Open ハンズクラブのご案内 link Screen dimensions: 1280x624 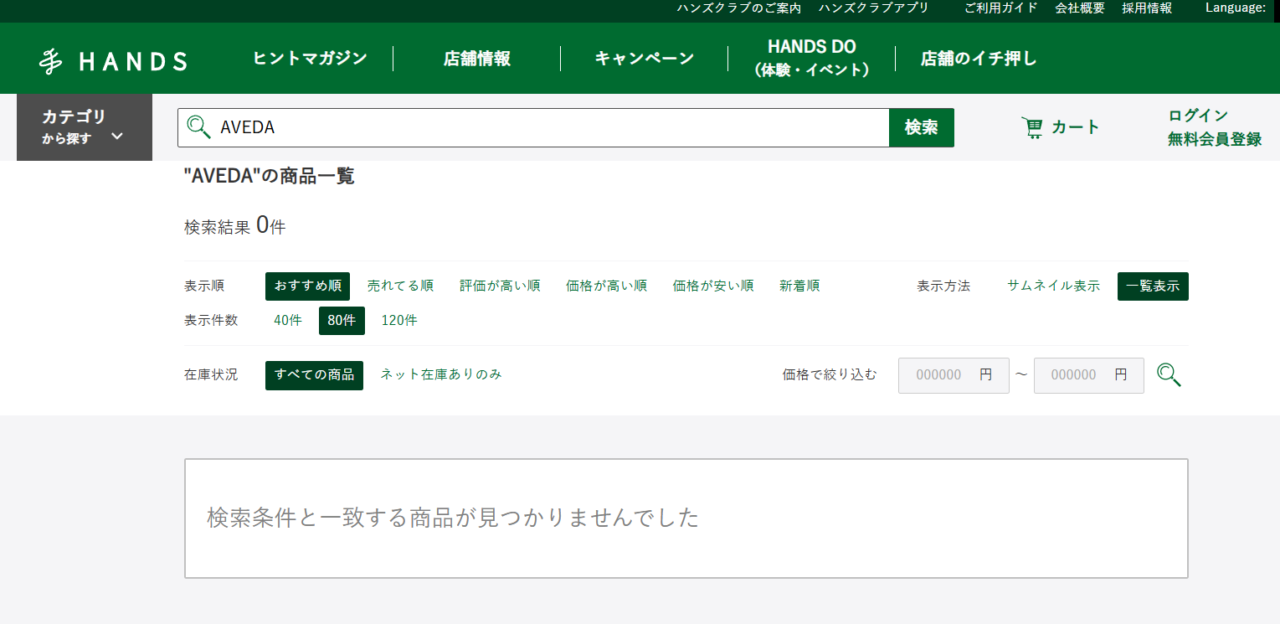[739, 8]
